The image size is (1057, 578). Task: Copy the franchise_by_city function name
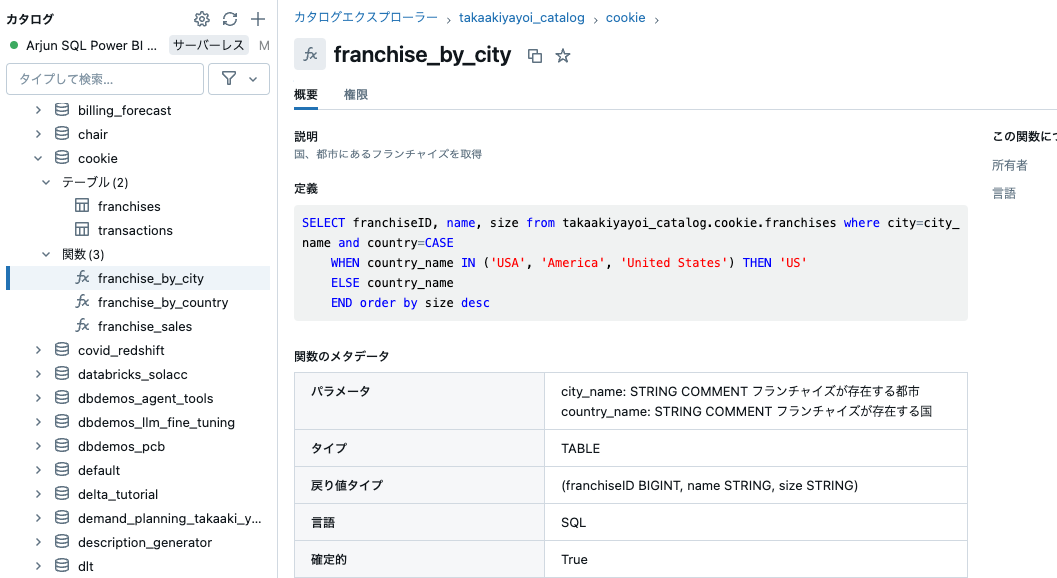pos(535,56)
